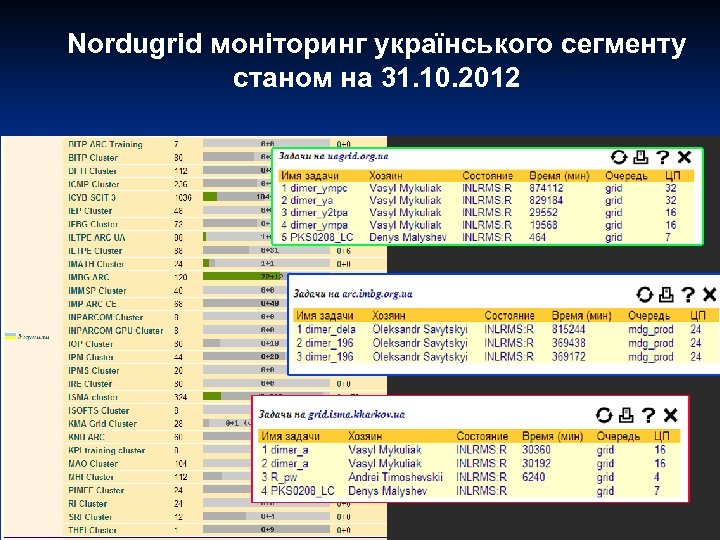The height and width of the screenshot is (540, 720).
Task: Select owner Oleksandr Savytskyi in the dimer_dela row
Action: 420,329
